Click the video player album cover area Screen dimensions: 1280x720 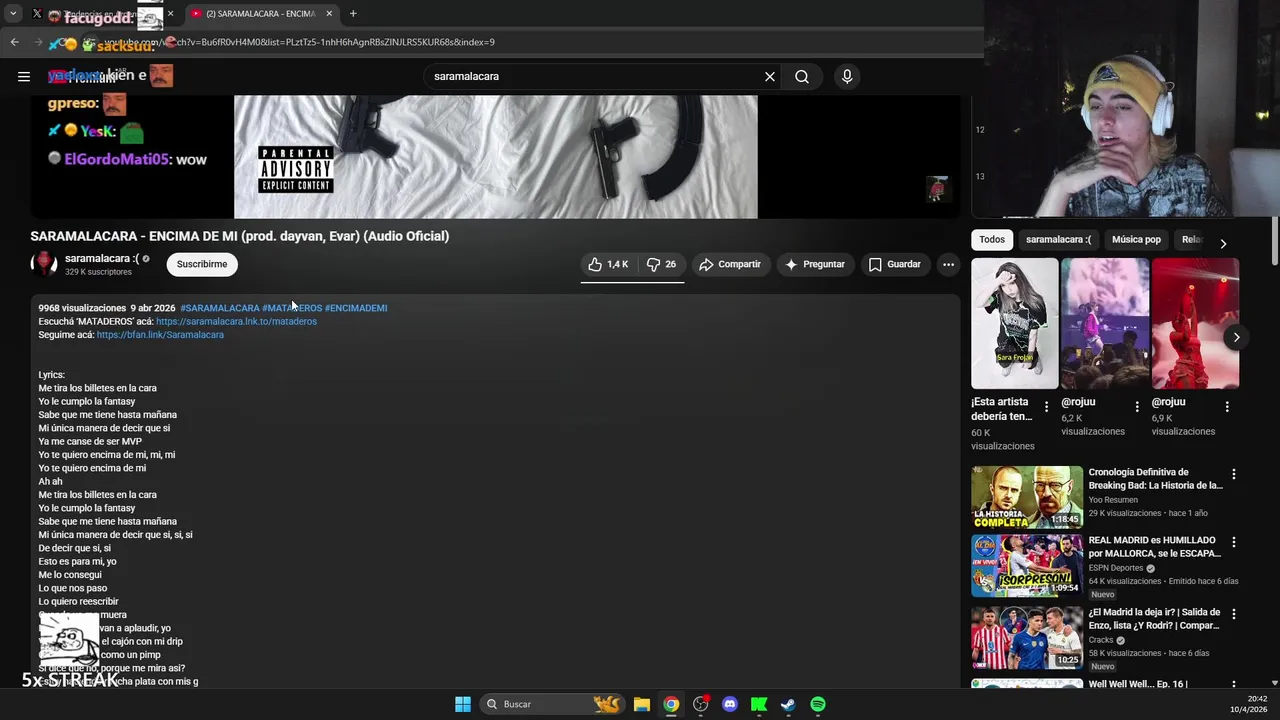[495, 157]
